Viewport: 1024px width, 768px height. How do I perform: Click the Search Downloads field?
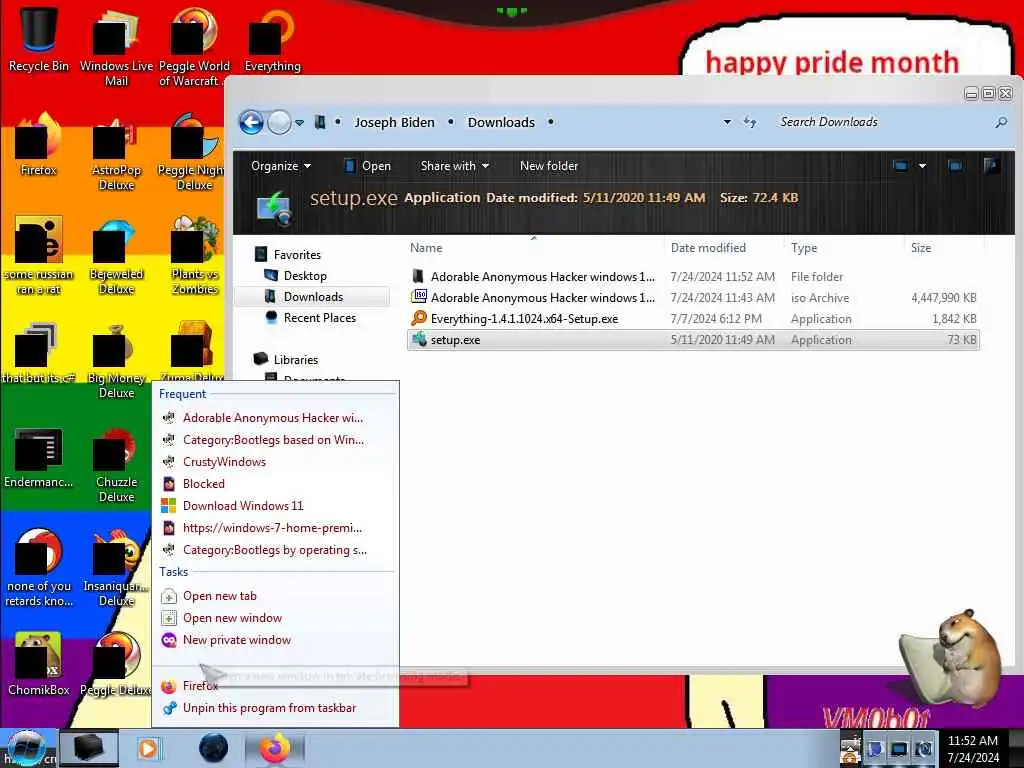coord(882,122)
